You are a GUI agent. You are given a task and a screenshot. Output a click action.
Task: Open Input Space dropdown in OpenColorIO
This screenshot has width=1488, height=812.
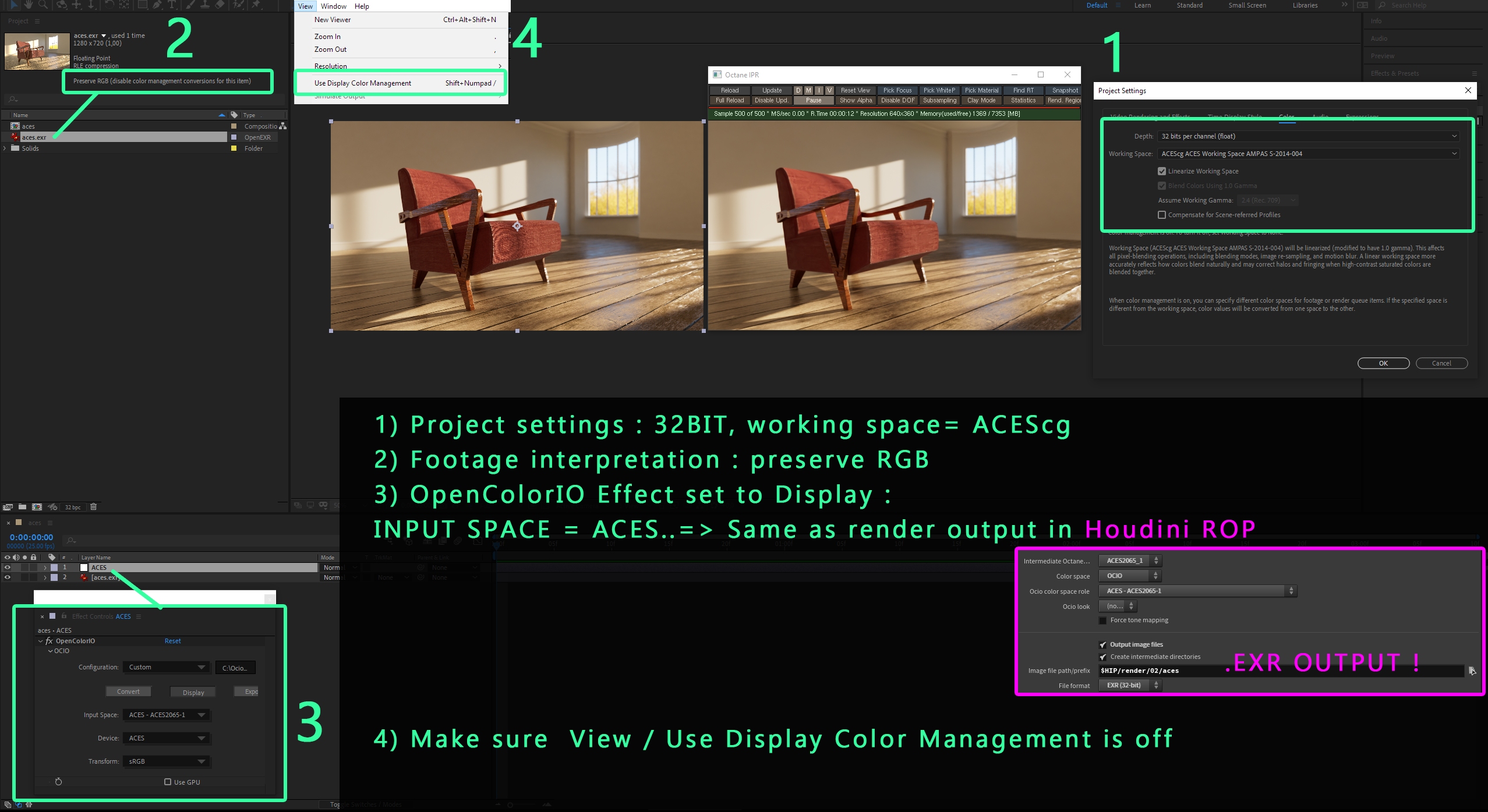(167, 715)
